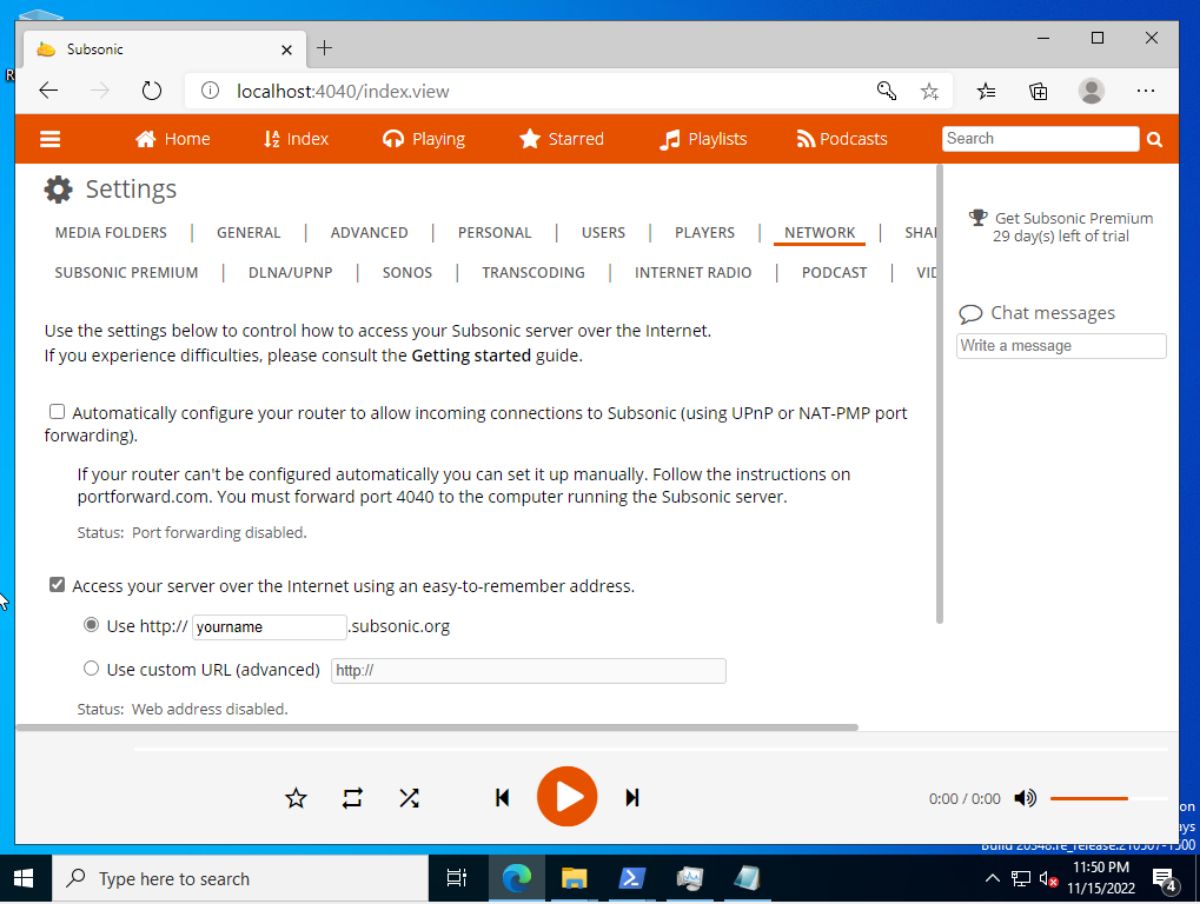Go to INTERNET RADIO settings

click(x=693, y=272)
